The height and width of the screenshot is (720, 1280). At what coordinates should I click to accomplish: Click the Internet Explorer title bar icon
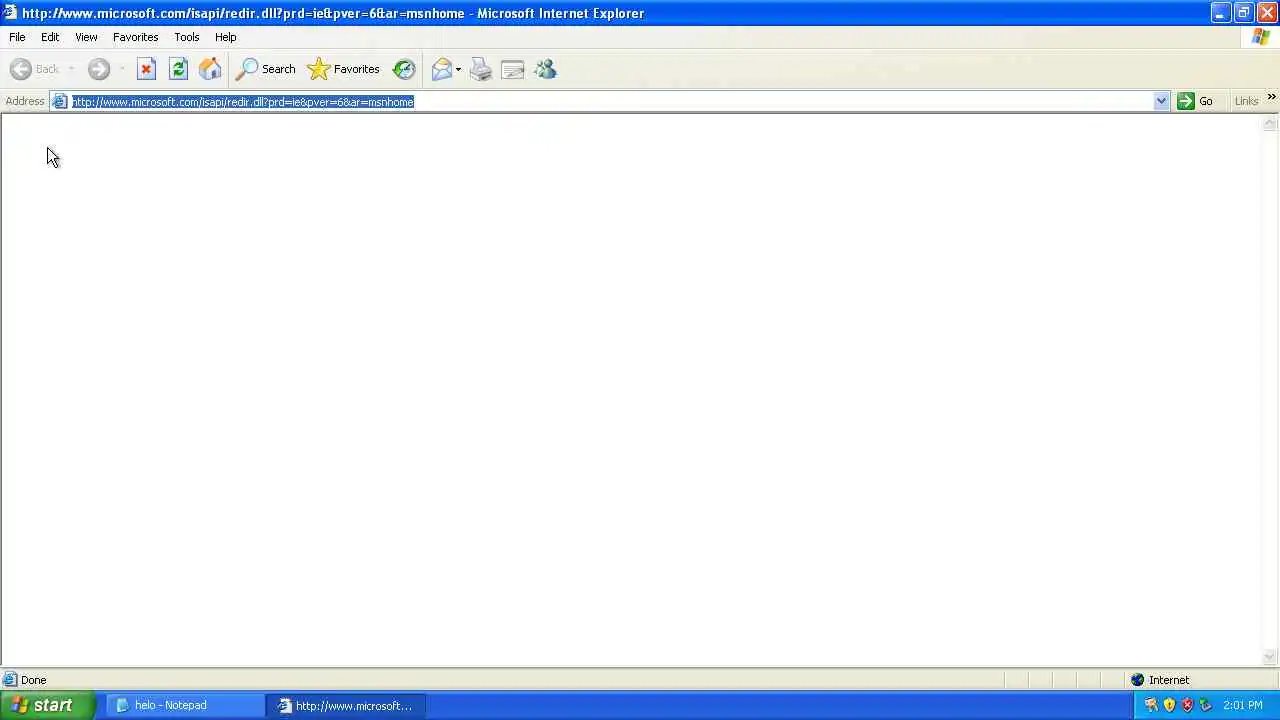10,13
